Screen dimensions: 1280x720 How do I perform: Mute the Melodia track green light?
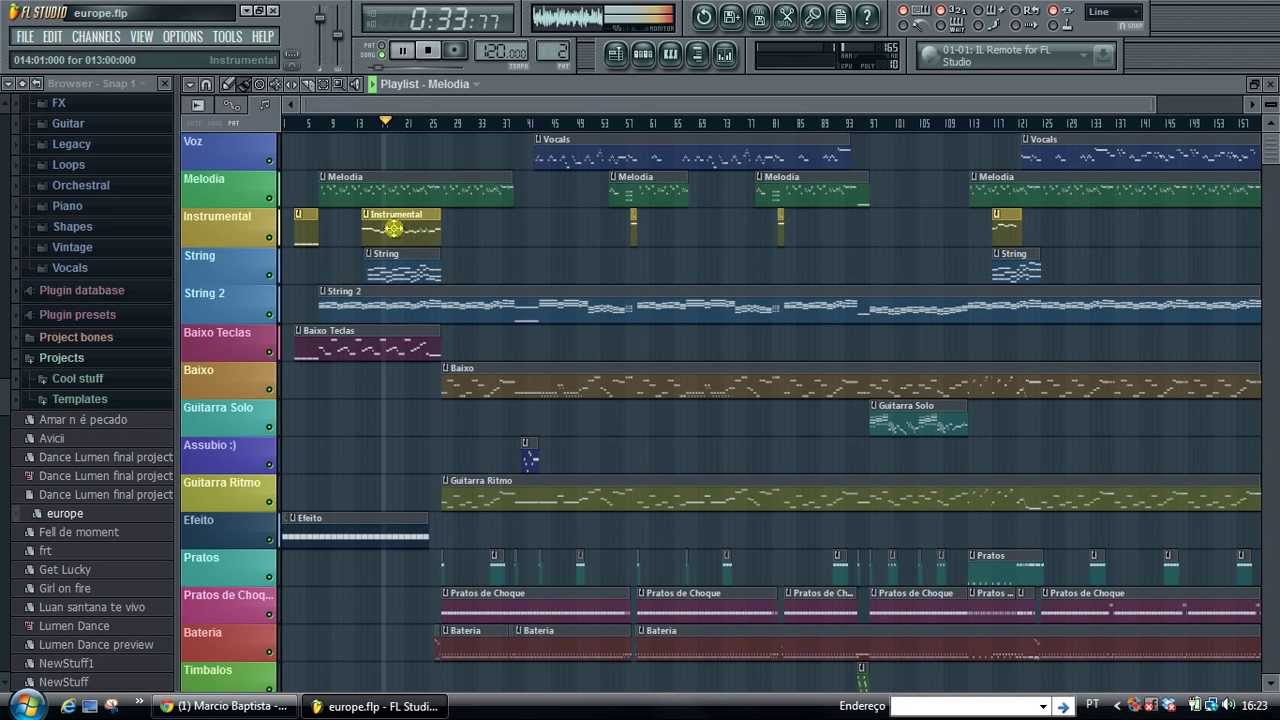(x=269, y=198)
